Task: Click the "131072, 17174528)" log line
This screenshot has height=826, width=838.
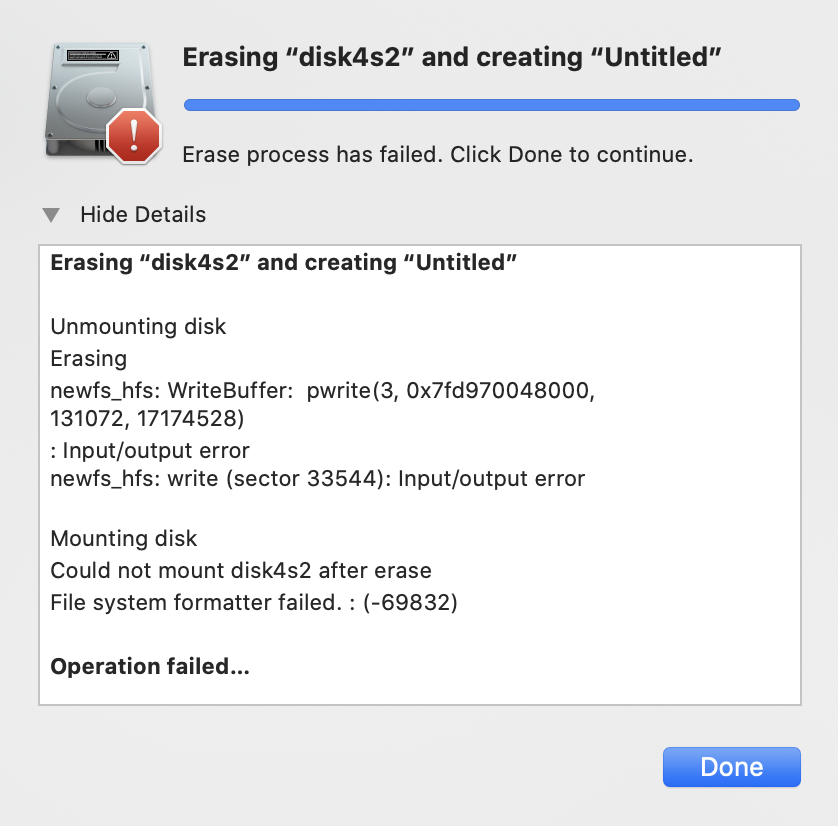Action: 147,418
